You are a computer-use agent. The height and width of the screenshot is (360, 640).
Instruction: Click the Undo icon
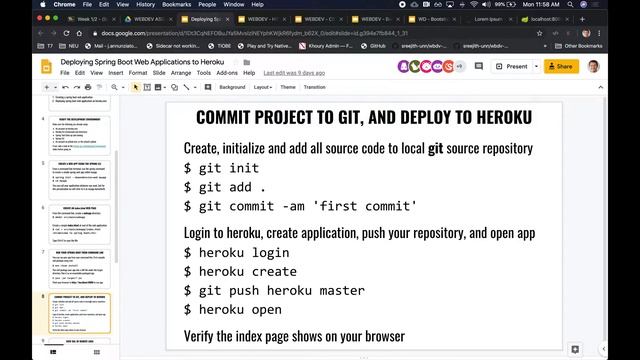[65, 87]
